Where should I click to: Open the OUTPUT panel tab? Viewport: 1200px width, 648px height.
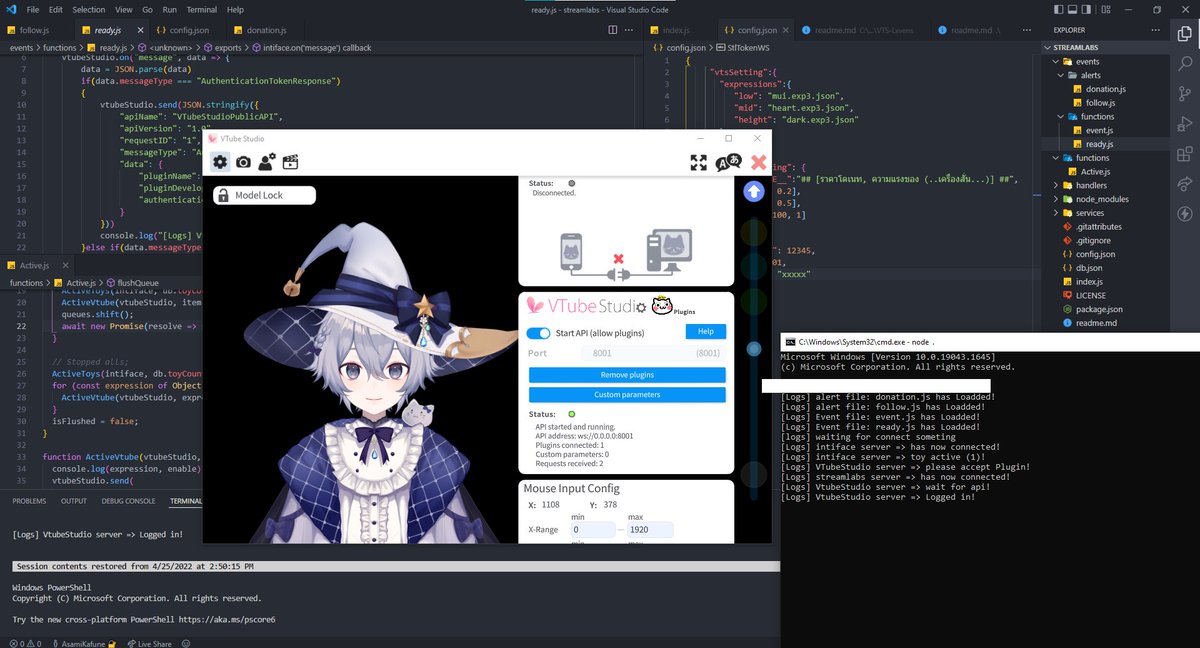[74, 501]
